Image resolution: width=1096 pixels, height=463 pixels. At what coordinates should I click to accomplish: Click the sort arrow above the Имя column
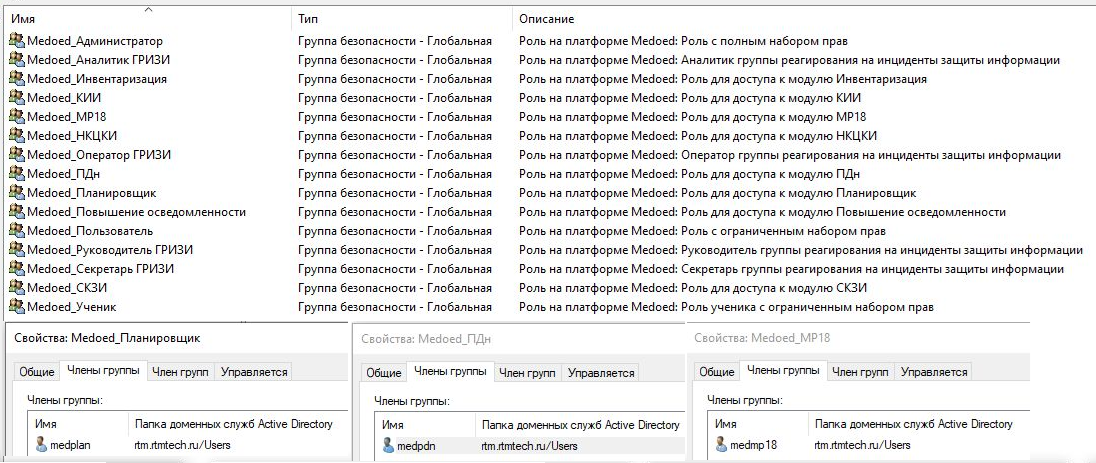147,9
